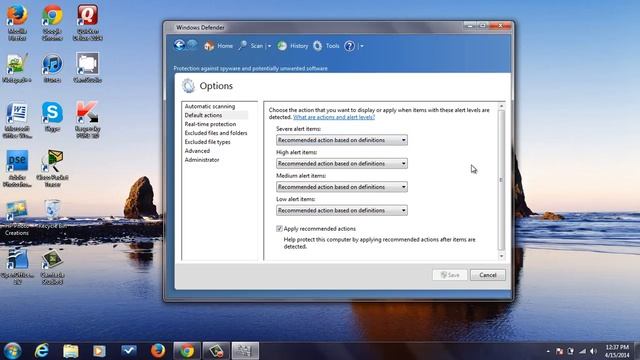Open Quicken desktop shortcut
This screenshot has width=640, height=360.
pyautogui.click(x=87, y=22)
